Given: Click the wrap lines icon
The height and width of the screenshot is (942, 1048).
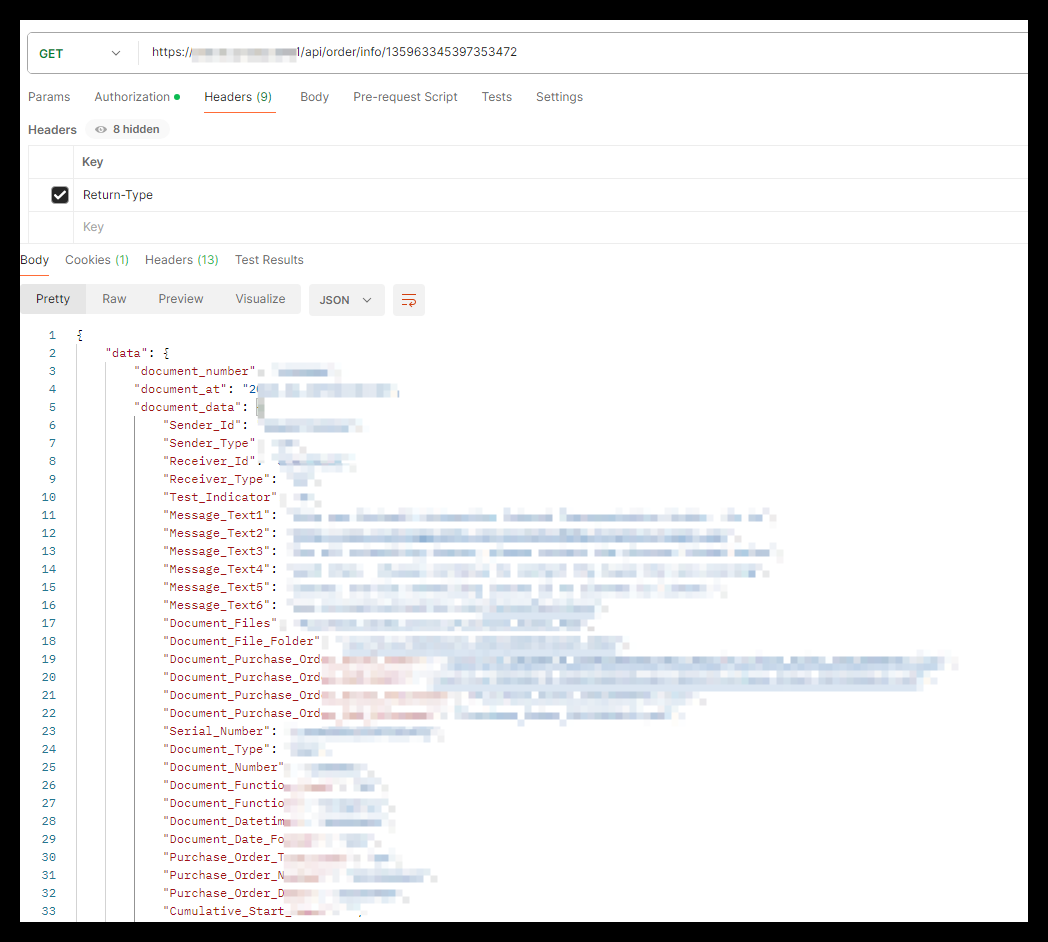Looking at the screenshot, I should click(x=409, y=300).
